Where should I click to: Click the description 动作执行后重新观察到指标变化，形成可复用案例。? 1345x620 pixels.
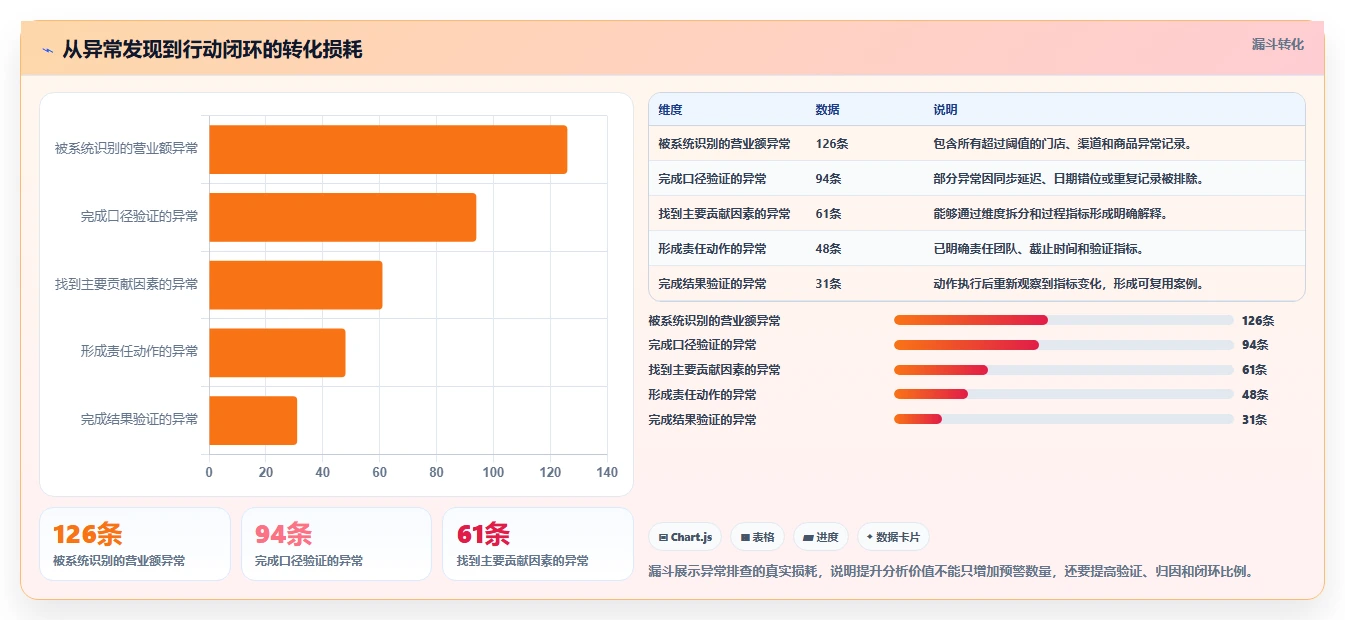[x=1068, y=284]
